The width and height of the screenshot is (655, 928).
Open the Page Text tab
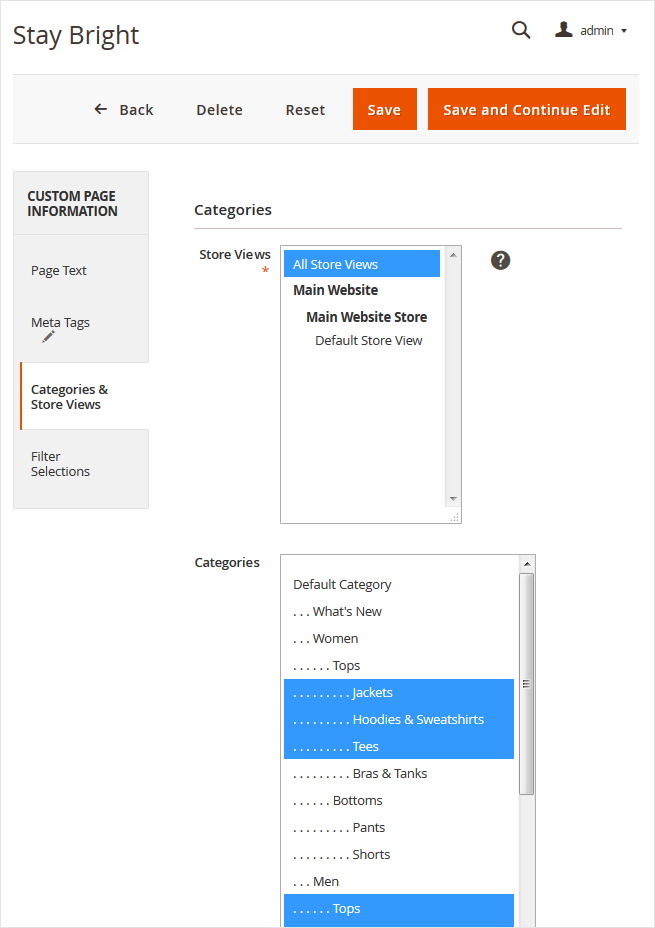coord(59,270)
